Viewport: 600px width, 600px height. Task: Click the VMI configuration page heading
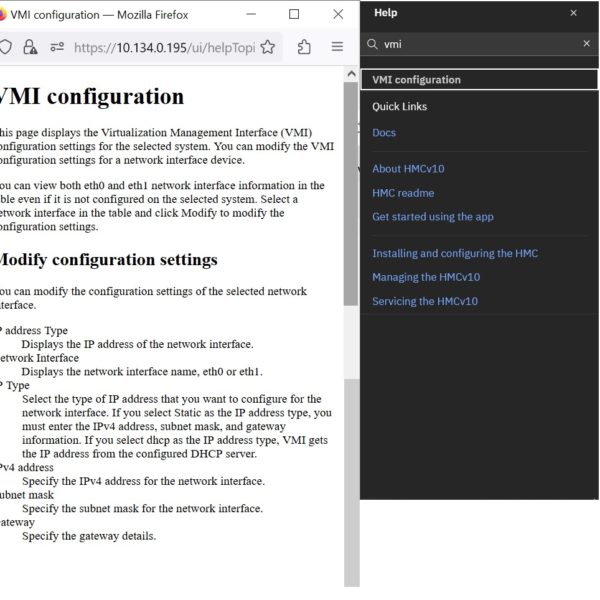[92, 96]
